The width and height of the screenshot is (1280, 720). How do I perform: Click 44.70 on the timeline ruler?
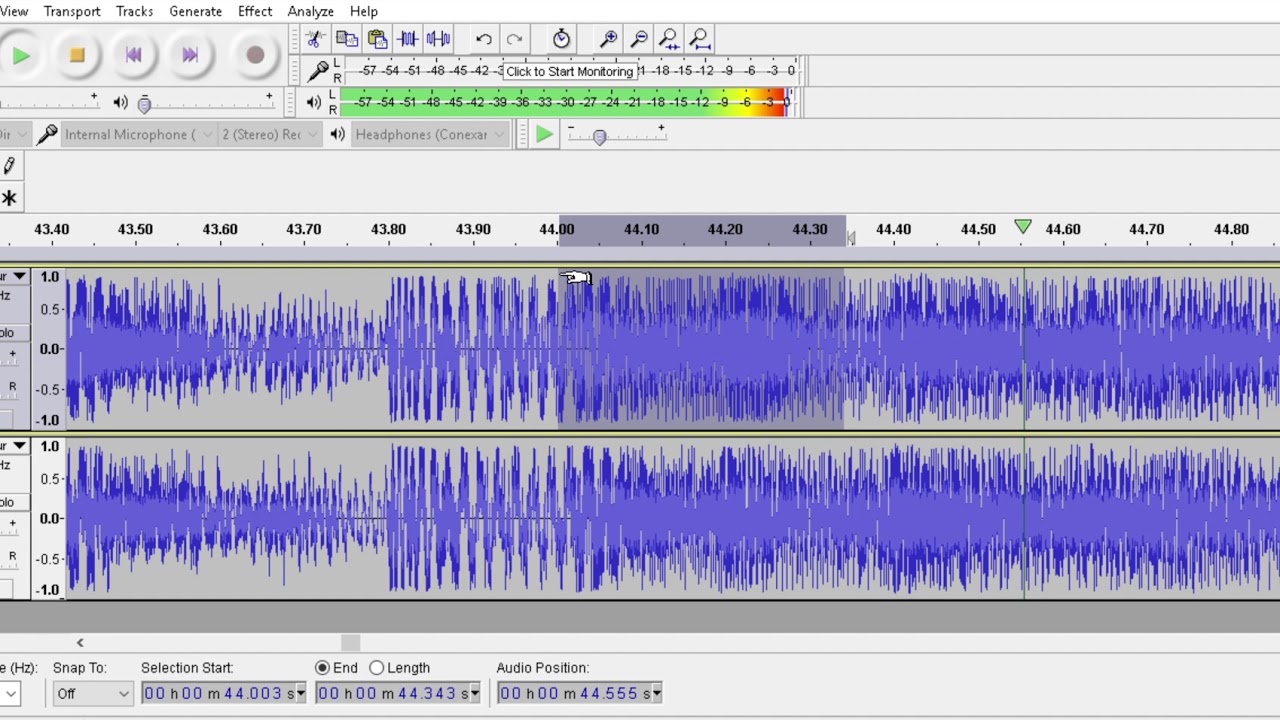(x=1146, y=229)
